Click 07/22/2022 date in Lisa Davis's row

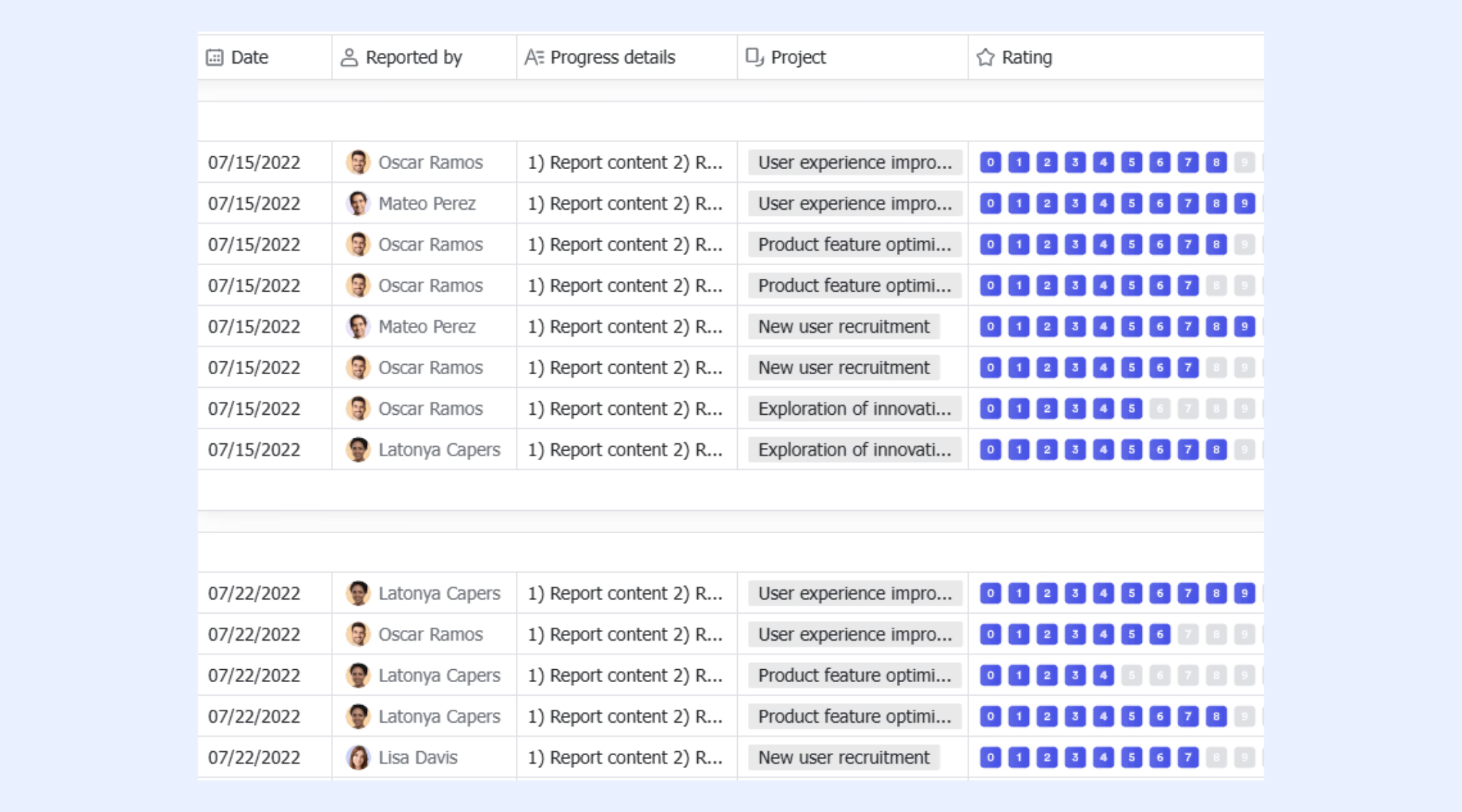254,757
